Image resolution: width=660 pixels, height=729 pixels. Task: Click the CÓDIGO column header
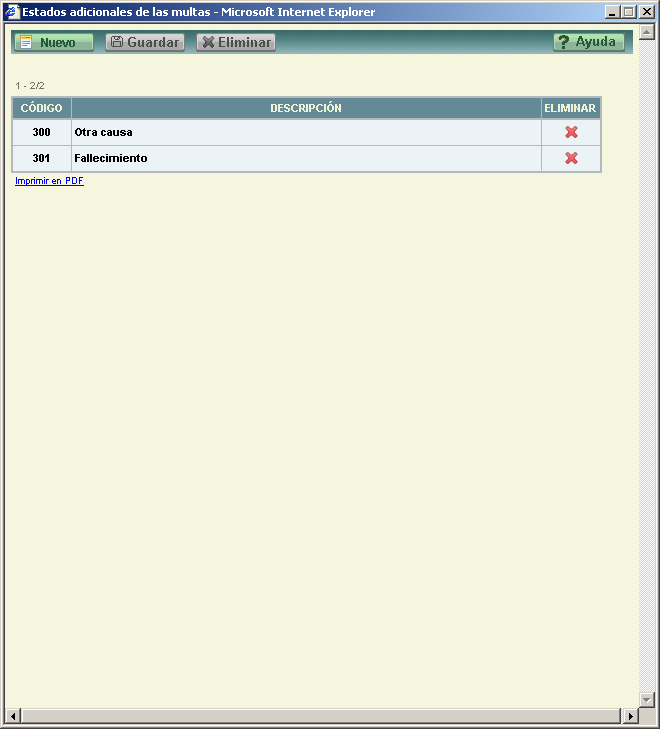(x=42, y=108)
